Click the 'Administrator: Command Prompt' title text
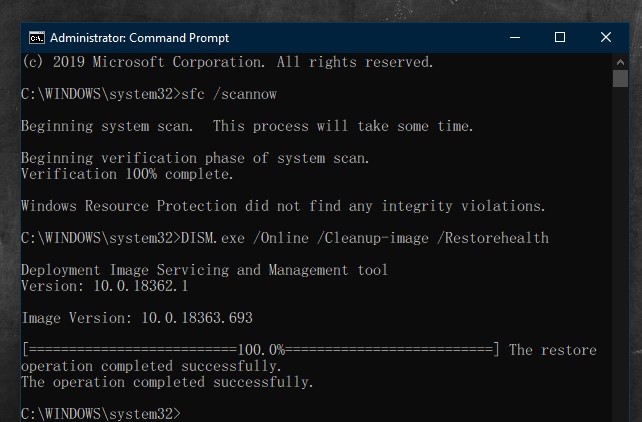The image size is (642, 422). tap(140, 38)
